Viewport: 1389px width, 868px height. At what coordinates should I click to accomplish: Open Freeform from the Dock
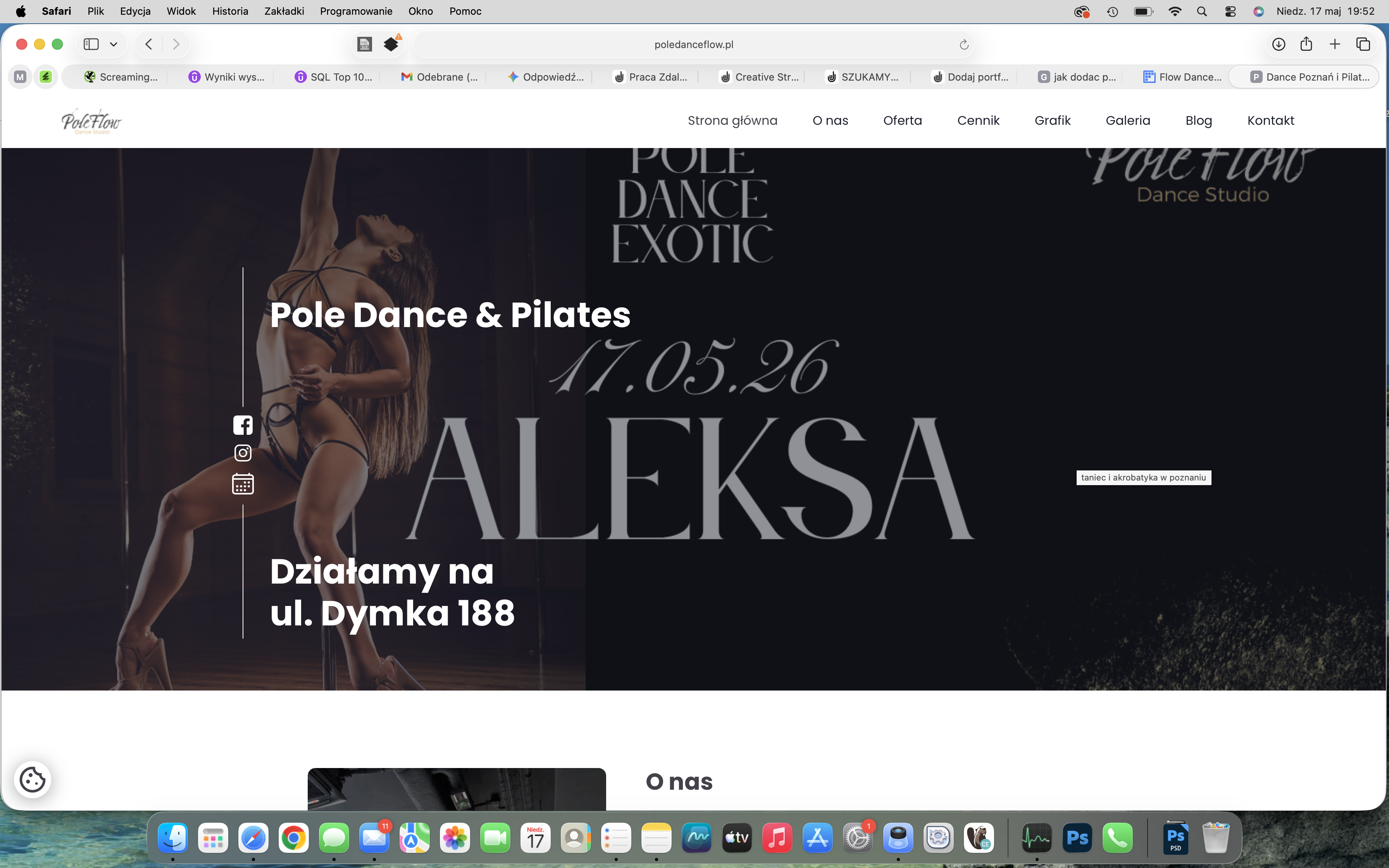[697, 837]
